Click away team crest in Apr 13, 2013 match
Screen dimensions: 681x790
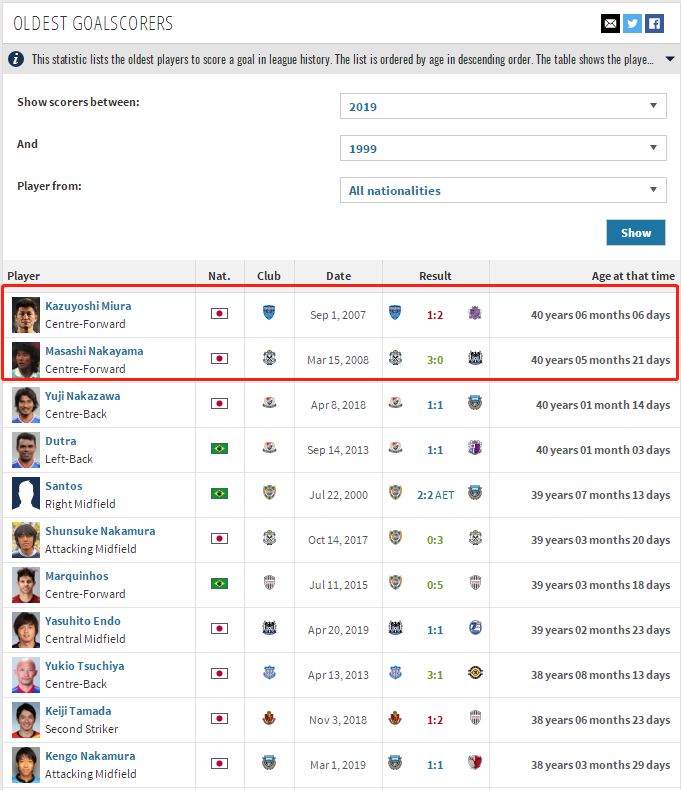(475, 673)
